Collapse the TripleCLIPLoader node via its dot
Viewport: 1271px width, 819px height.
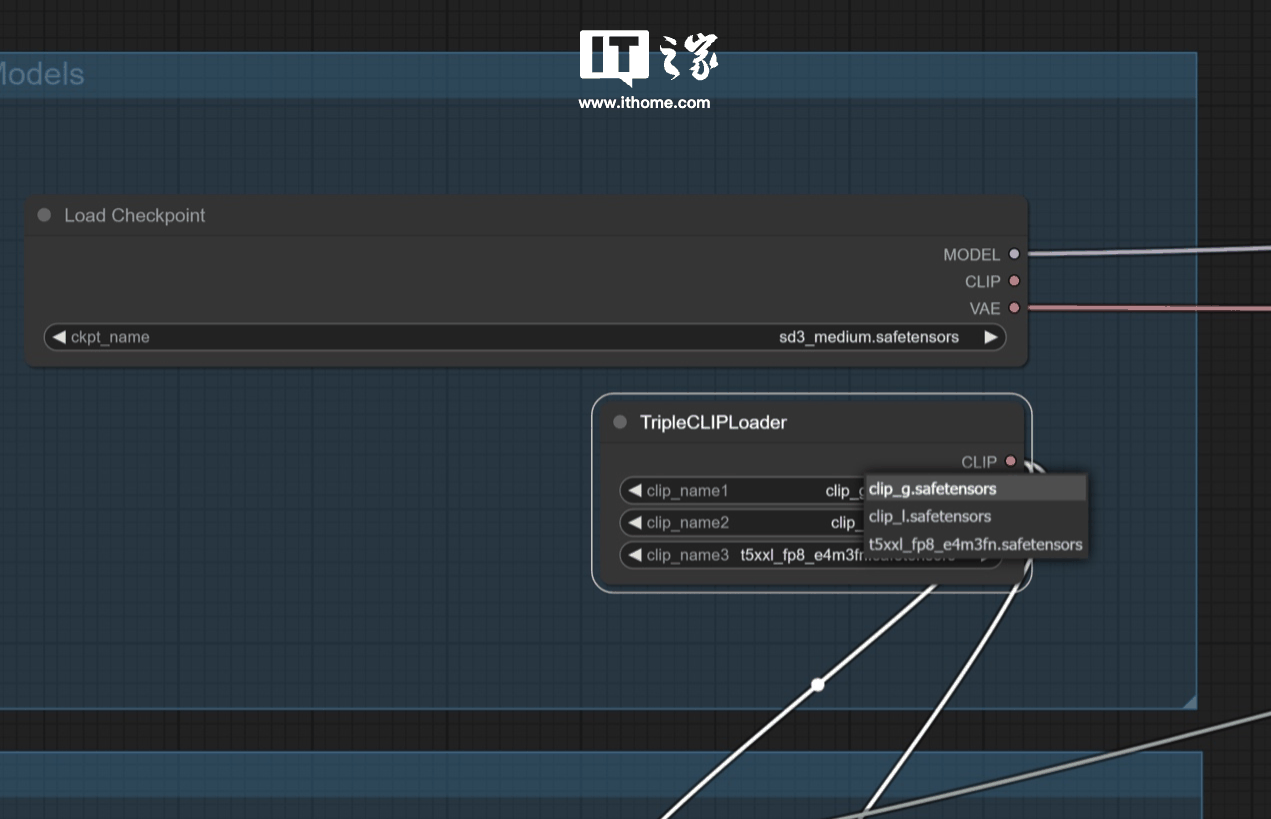click(620, 422)
